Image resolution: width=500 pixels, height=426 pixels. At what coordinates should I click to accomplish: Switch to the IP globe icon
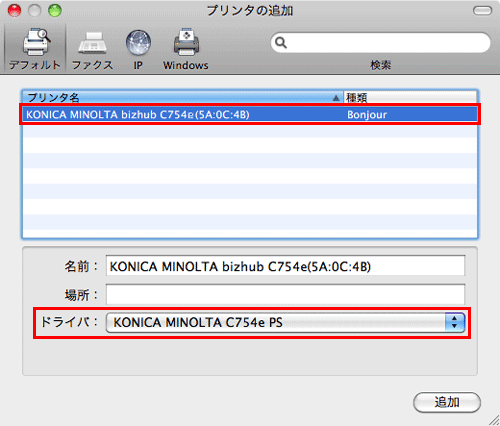[138, 42]
